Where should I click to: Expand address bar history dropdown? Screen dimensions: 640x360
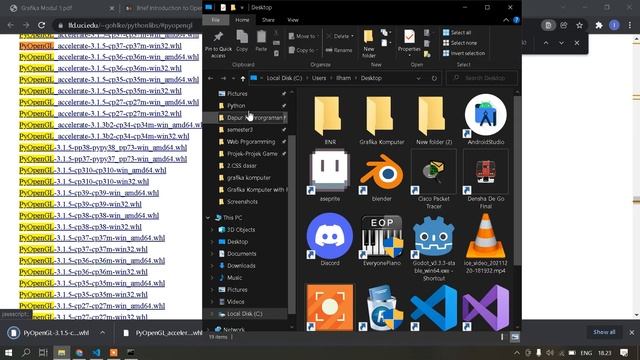(x=418, y=78)
